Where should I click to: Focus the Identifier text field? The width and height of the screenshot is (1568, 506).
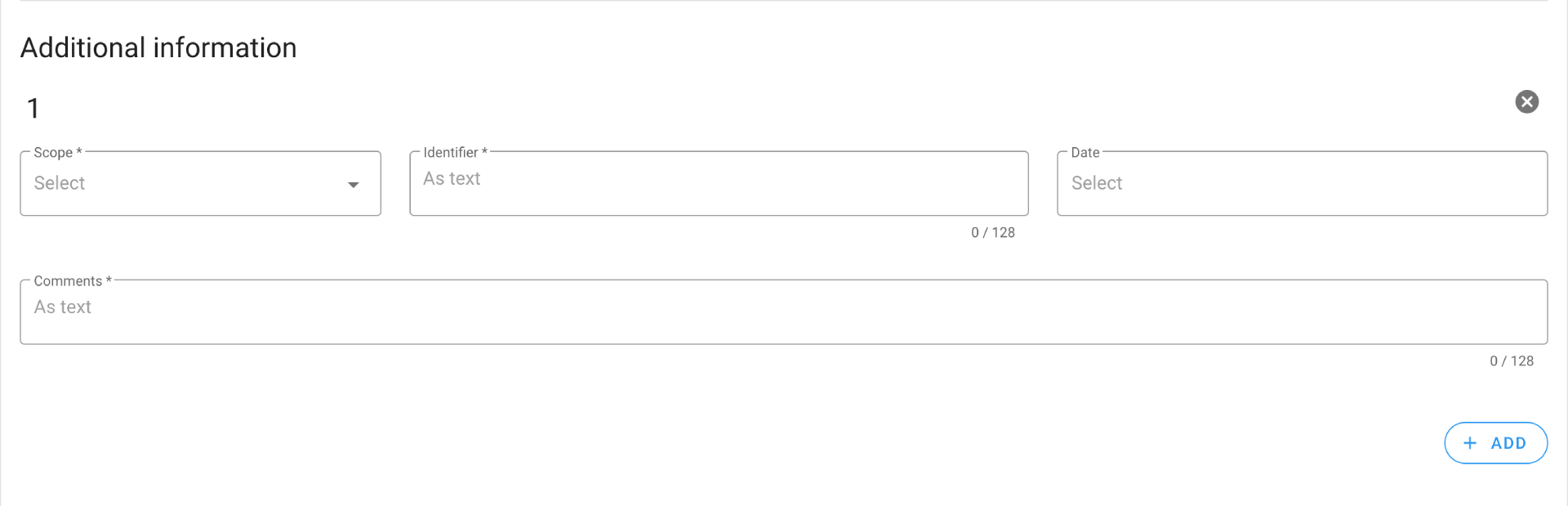(x=719, y=183)
